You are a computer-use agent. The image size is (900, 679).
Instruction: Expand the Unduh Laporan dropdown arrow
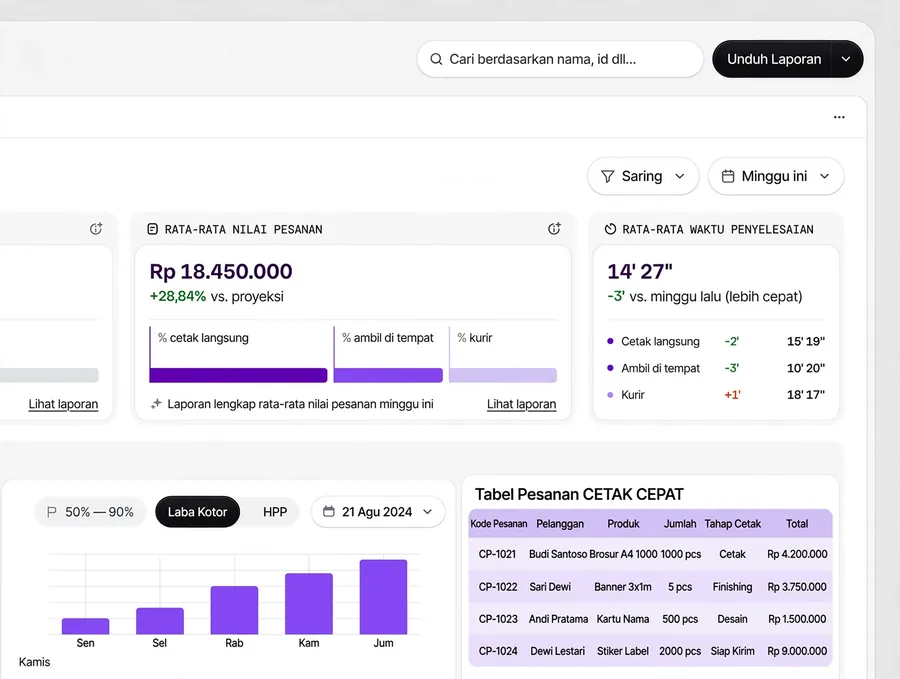click(x=846, y=59)
